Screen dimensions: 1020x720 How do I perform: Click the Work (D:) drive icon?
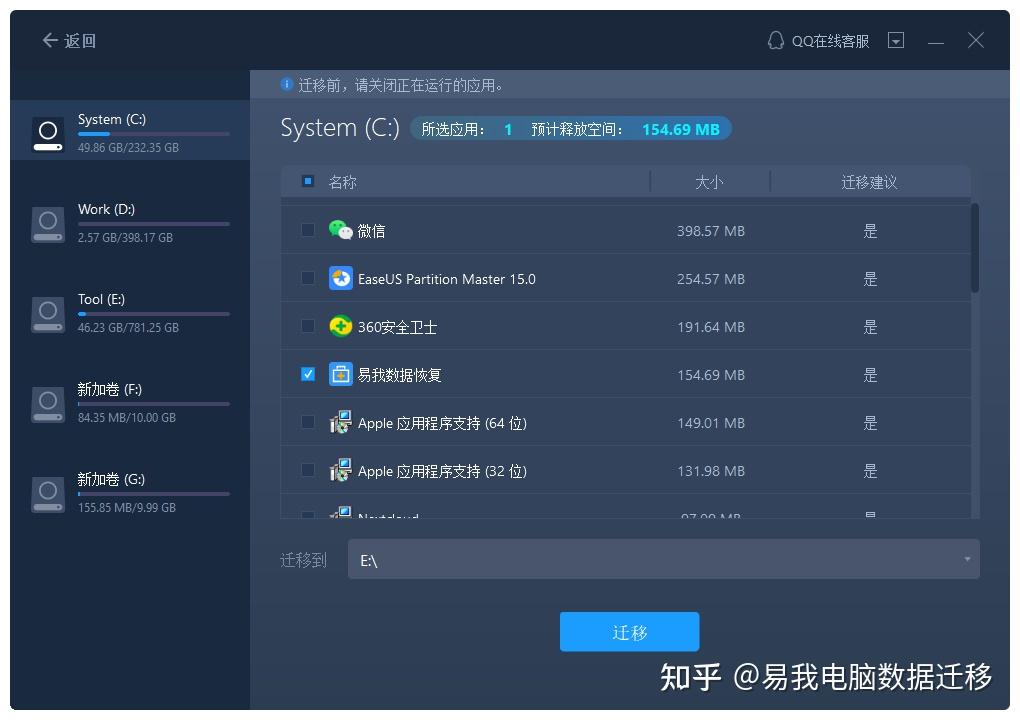[48, 224]
